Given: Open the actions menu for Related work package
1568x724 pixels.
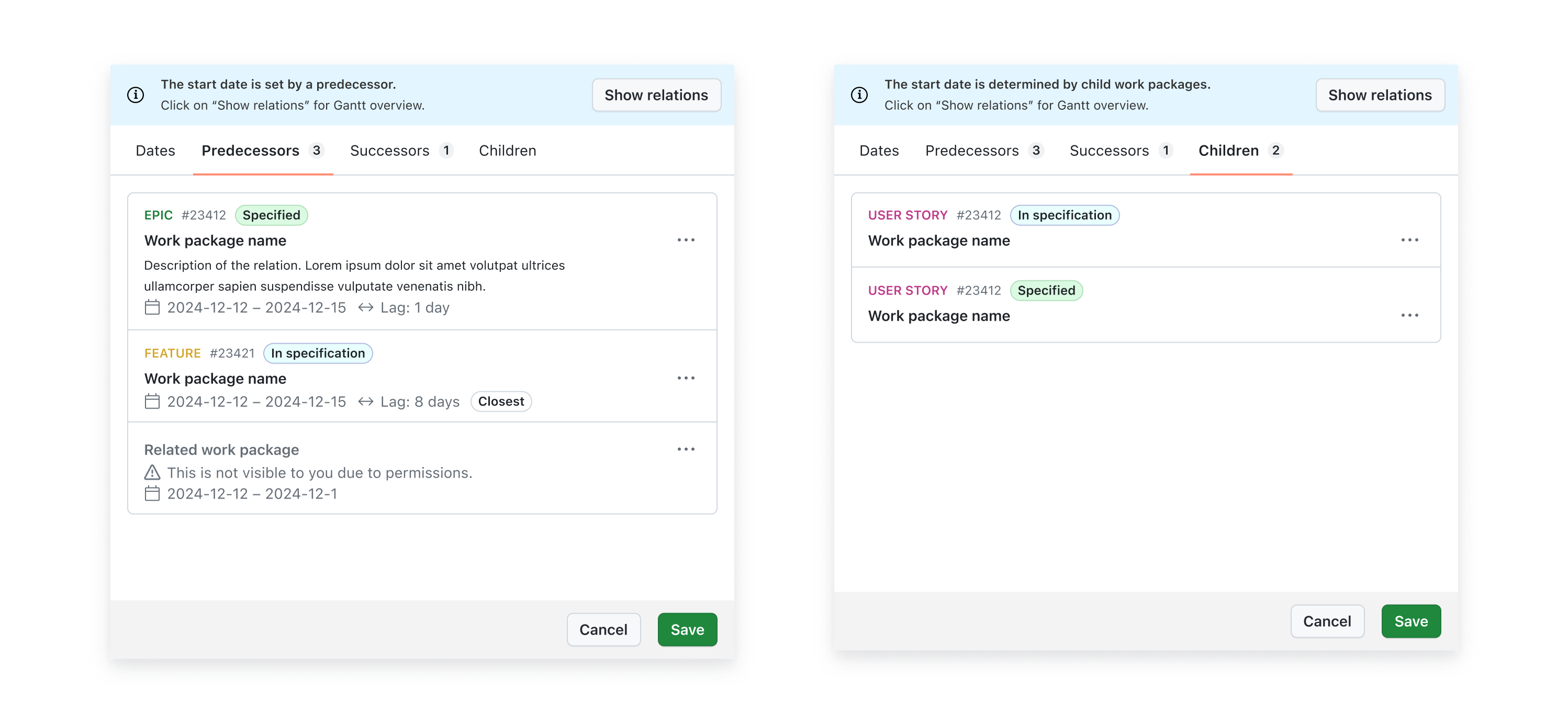Looking at the screenshot, I should coord(686,449).
